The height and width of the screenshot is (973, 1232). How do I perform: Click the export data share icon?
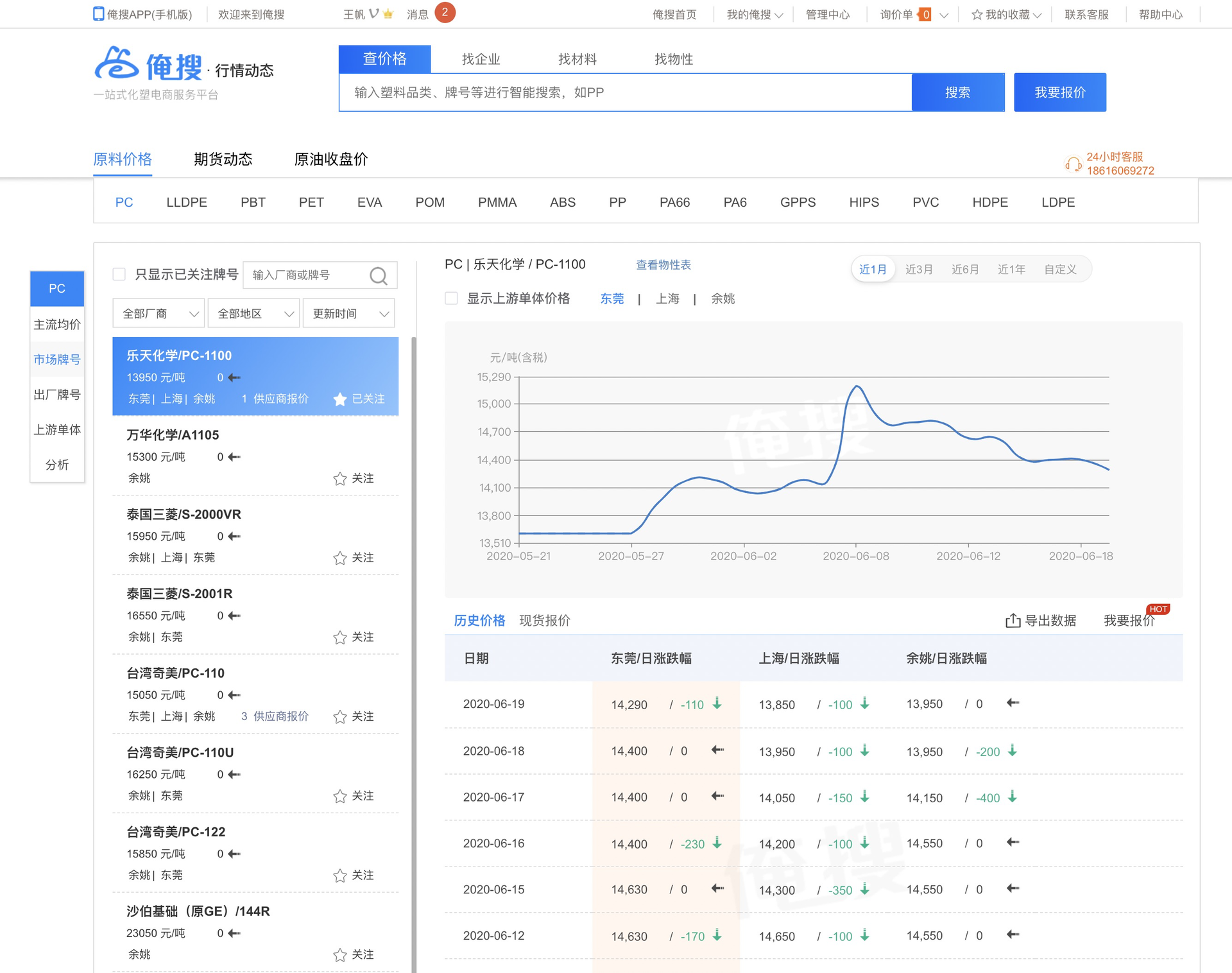point(1013,620)
